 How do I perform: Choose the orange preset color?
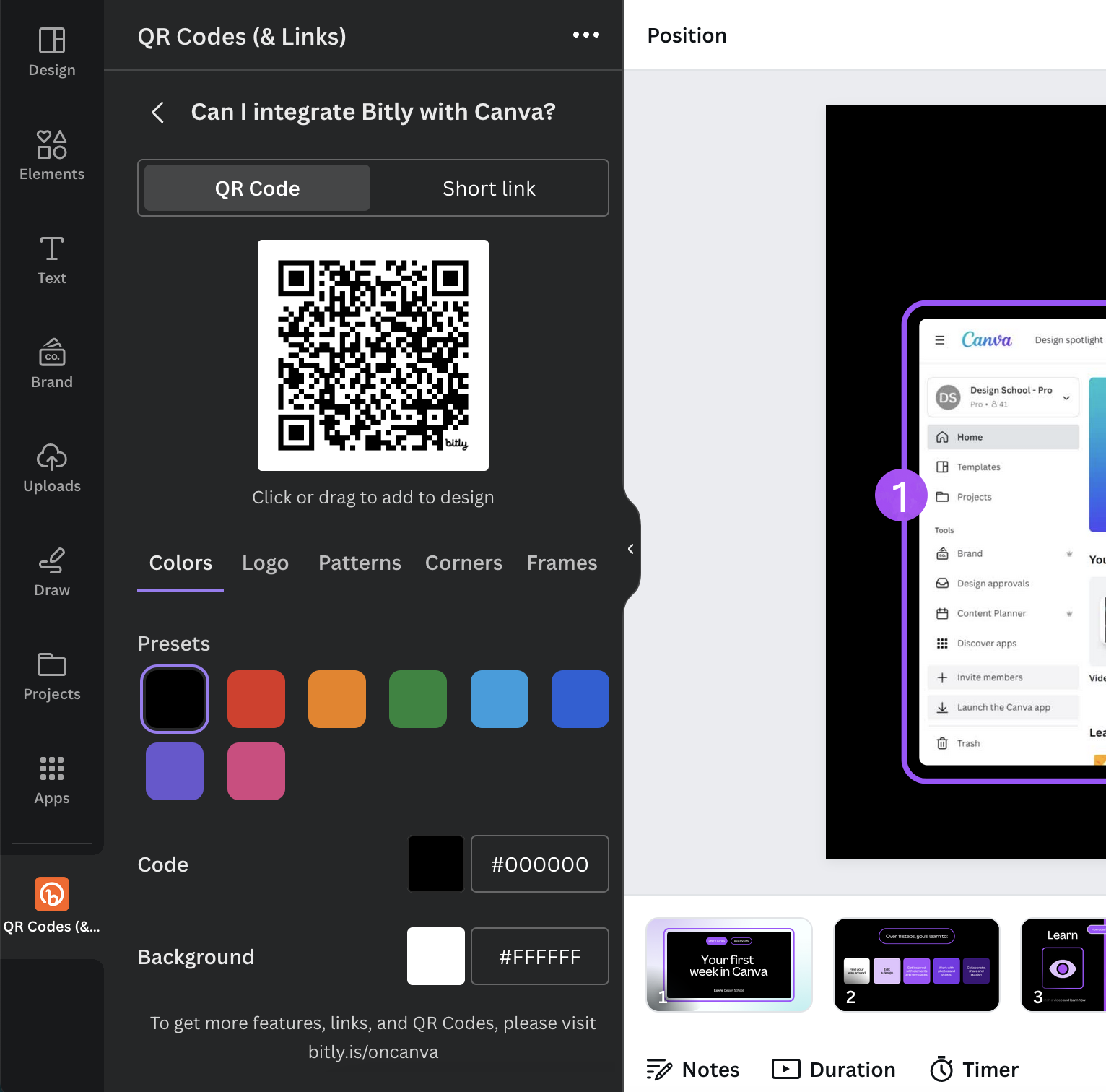[337, 699]
